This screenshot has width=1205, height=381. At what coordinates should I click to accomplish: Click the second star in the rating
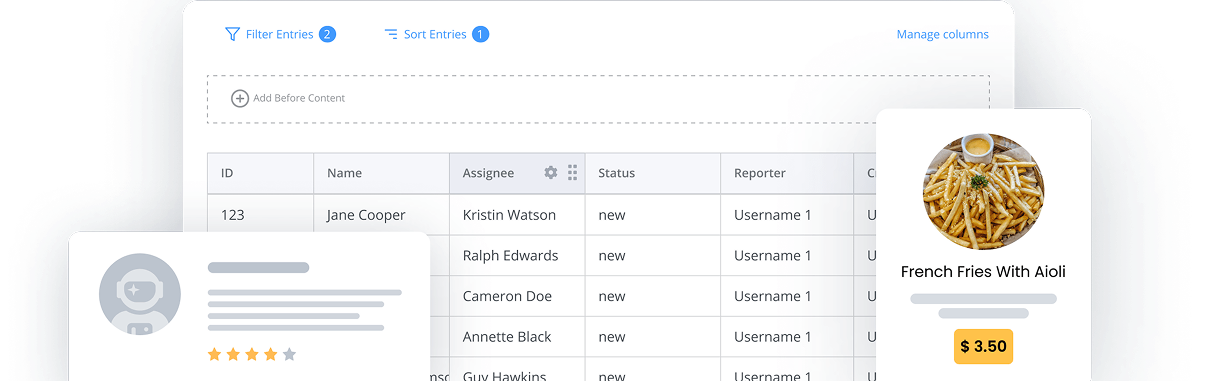tap(232, 354)
